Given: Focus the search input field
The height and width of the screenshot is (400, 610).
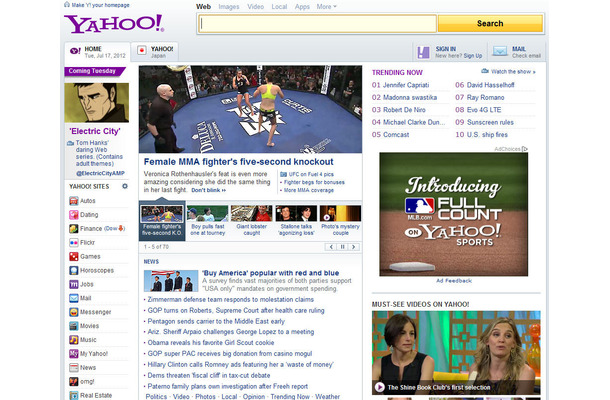Looking at the screenshot, I should point(318,23).
